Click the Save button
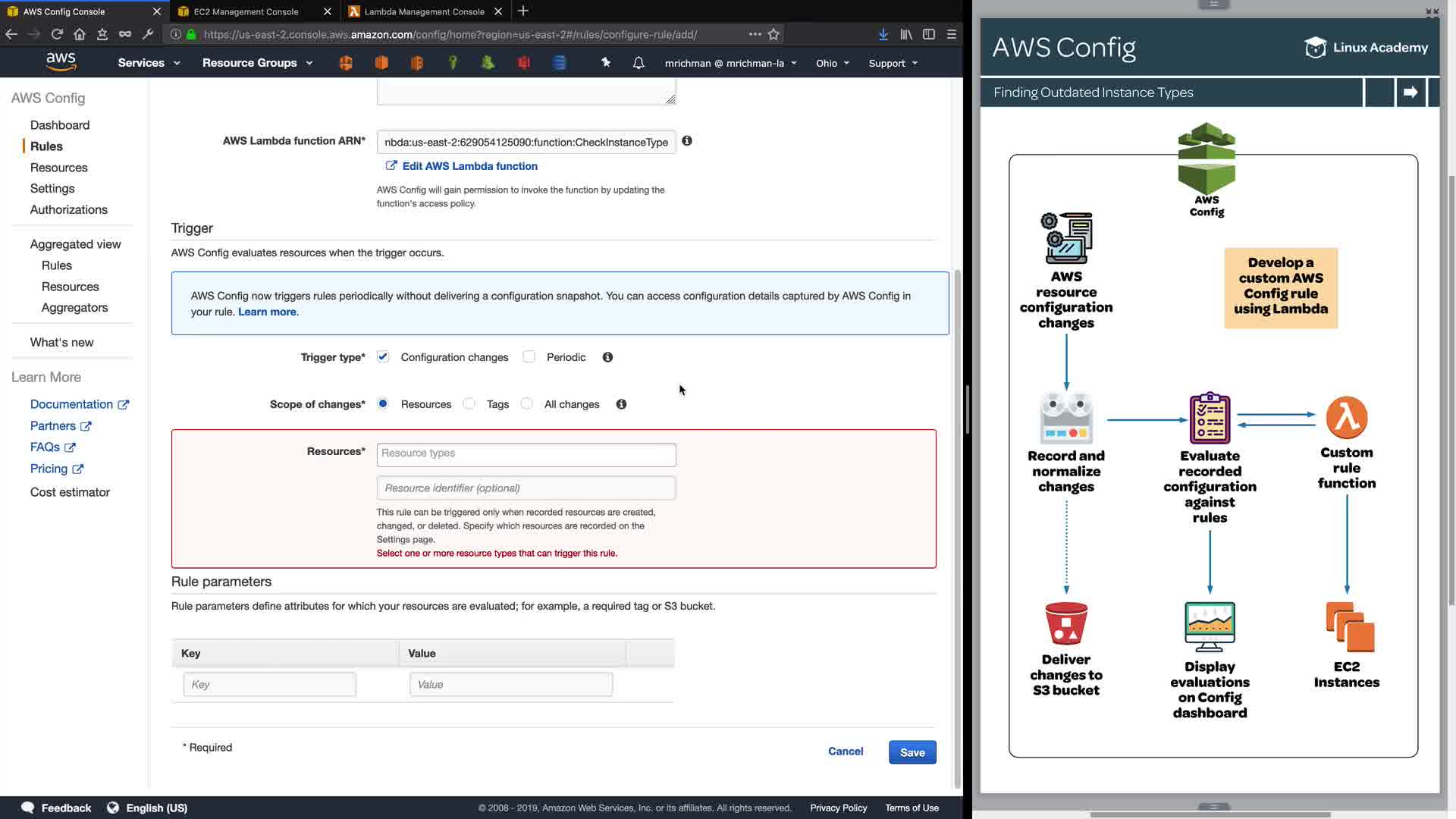The height and width of the screenshot is (819, 1456). (912, 752)
